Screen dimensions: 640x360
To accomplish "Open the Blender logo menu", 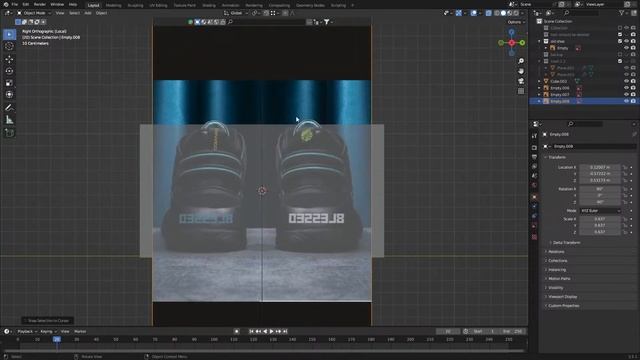I will click(x=5, y=4).
